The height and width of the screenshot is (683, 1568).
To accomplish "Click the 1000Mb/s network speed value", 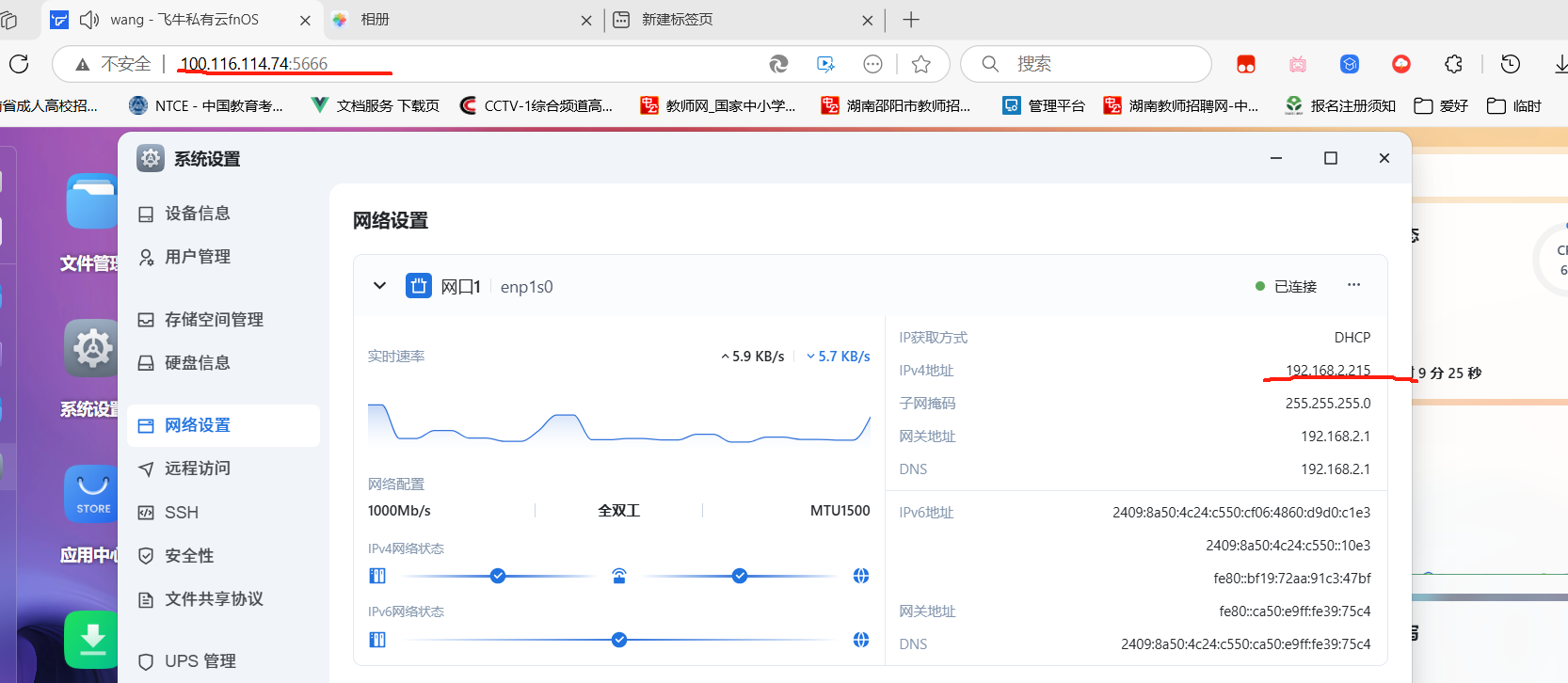I will click(399, 511).
